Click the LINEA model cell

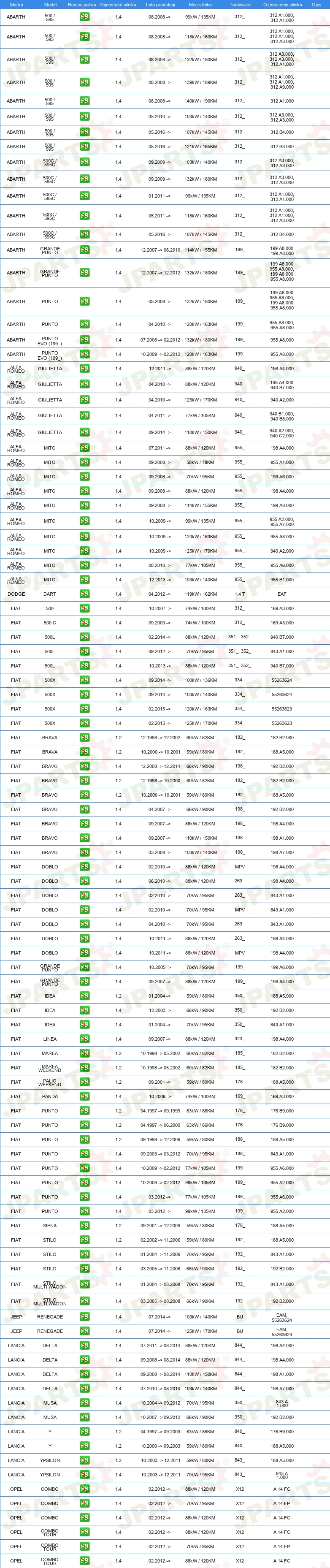pyautogui.click(x=50, y=1039)
